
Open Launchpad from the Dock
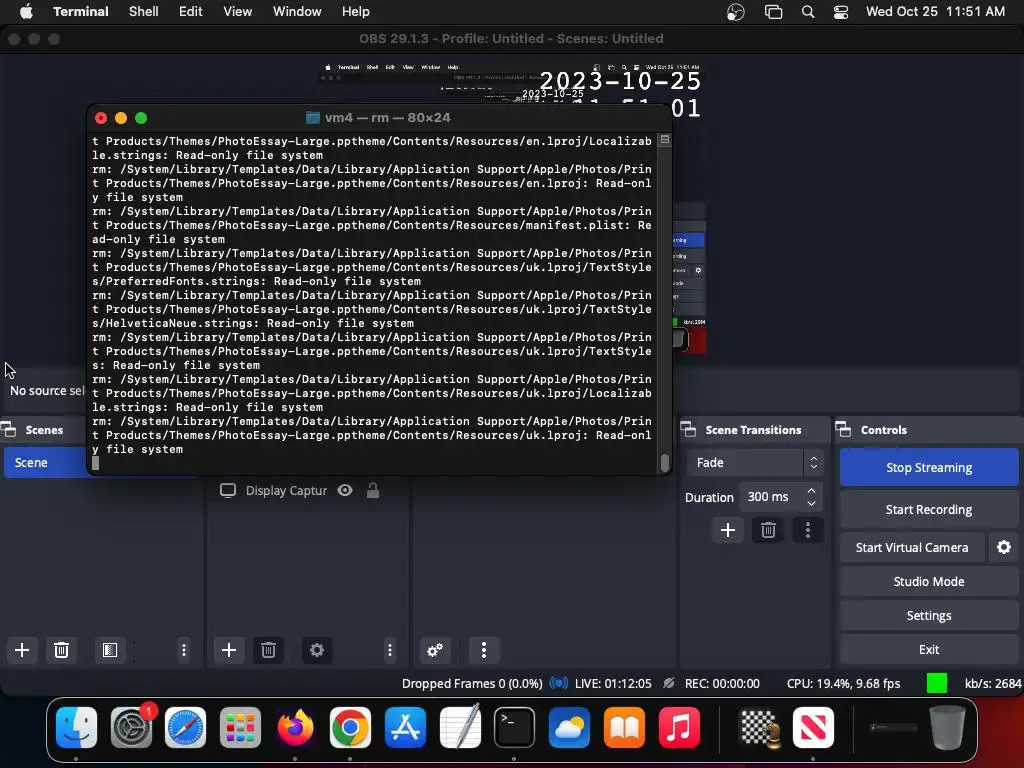[240, 727]
